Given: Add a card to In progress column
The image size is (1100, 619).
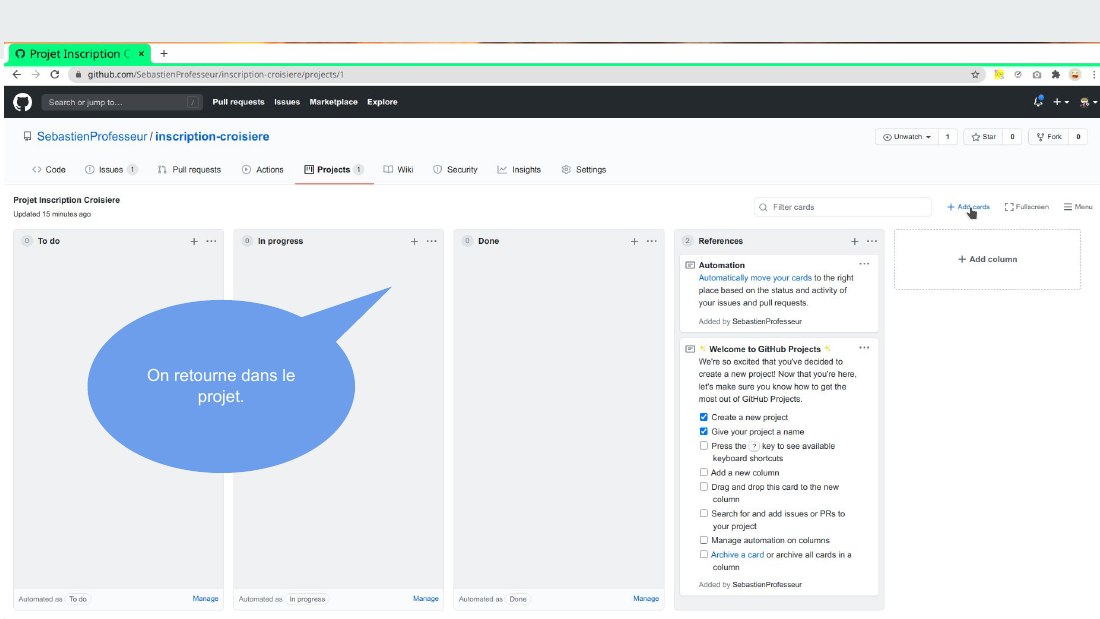Looking at the screenshot, I should pyautogui.click(x=415, y=241).
